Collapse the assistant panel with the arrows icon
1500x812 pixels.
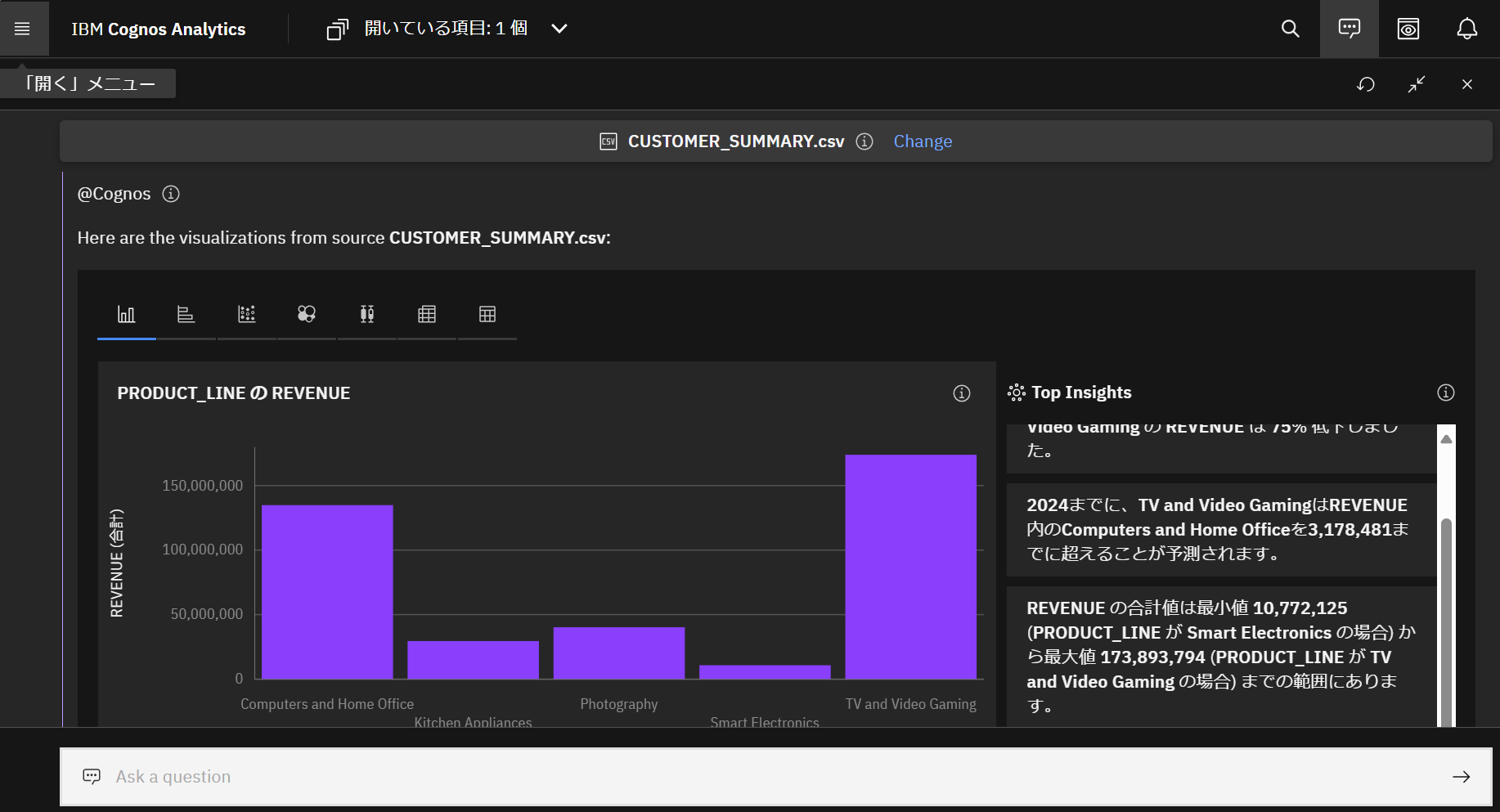pyautogui.click(x=1417, y=84)
